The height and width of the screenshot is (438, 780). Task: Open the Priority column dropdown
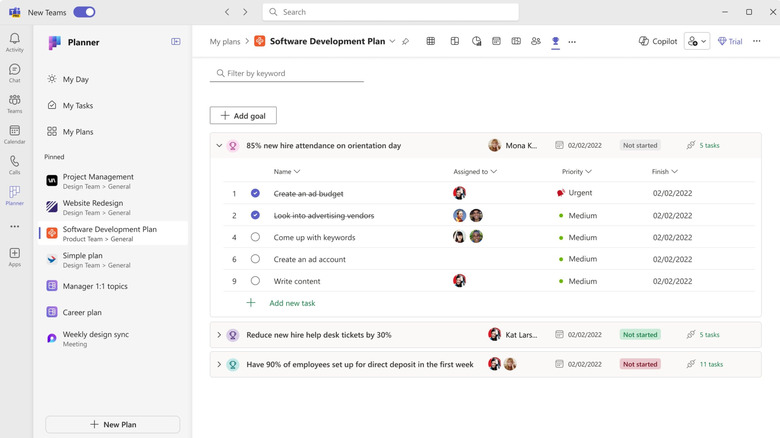587,172
